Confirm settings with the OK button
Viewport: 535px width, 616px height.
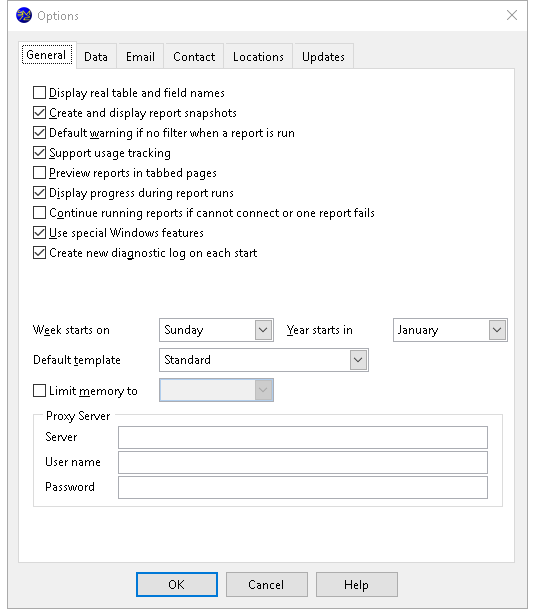177,585
